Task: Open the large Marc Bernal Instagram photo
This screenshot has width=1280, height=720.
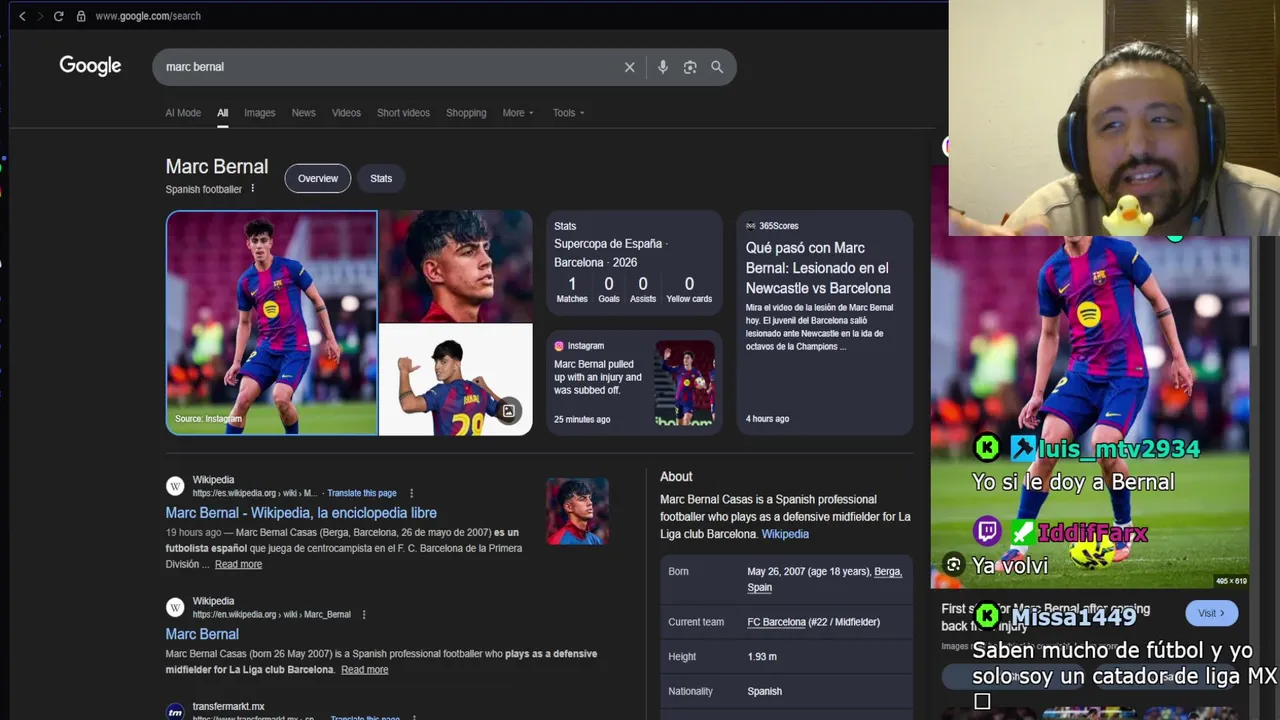Action: point(272,323)
